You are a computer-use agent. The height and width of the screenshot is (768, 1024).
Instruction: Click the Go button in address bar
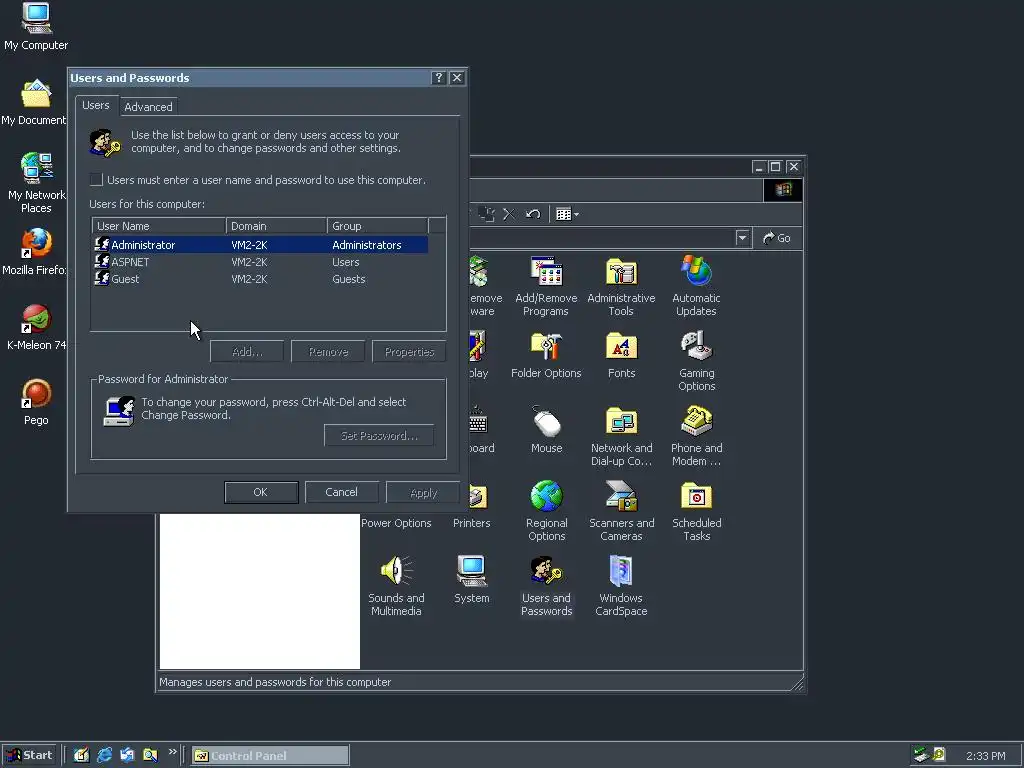pyautogui.click(x=776, y=238)
